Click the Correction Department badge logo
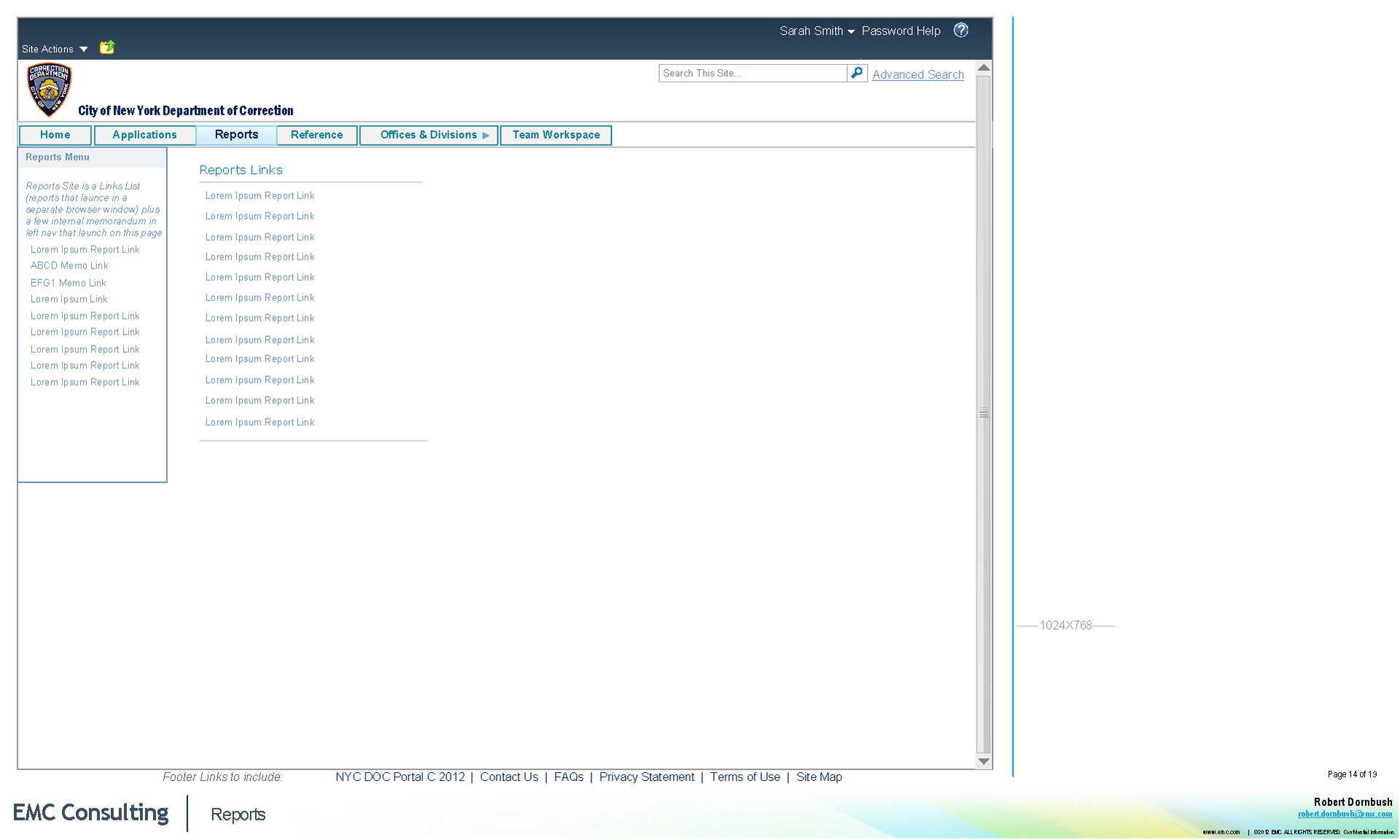Screen dimensions: 1400x840 click(x=49, y=90)
